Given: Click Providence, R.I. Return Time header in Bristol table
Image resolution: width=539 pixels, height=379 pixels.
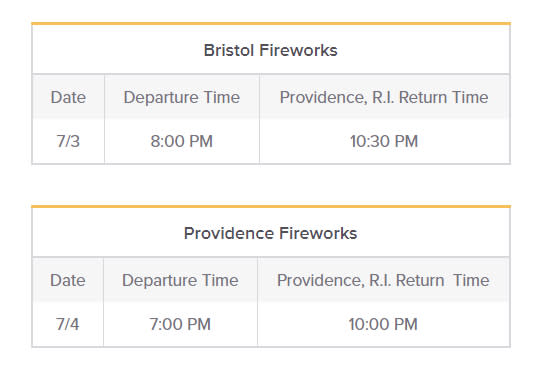Looking at the screenshot, I should pyautogui.click(x=384, y=97).
